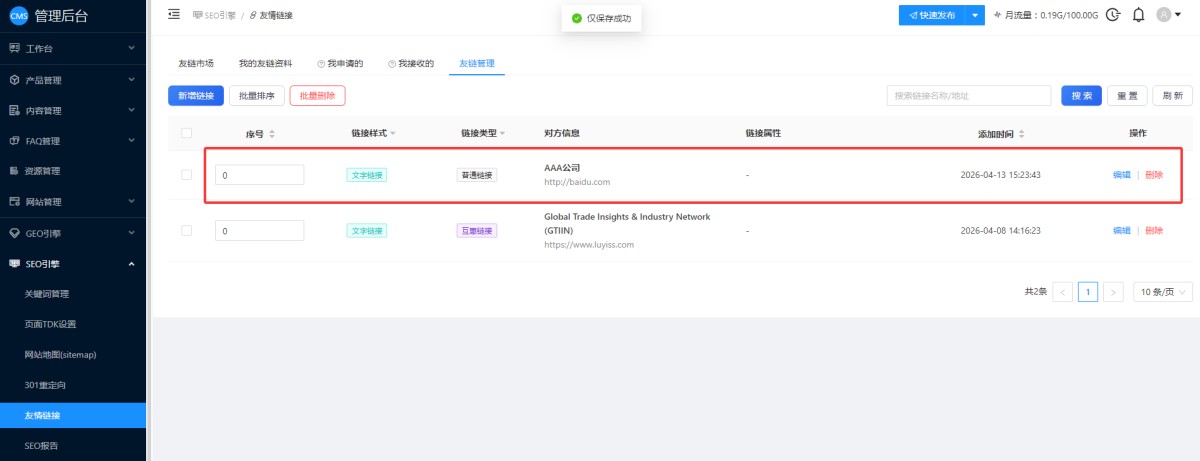Screen dimensions: 1200x461
Task: Sort by 序号 column sort arrows
Action: [272, 134]
